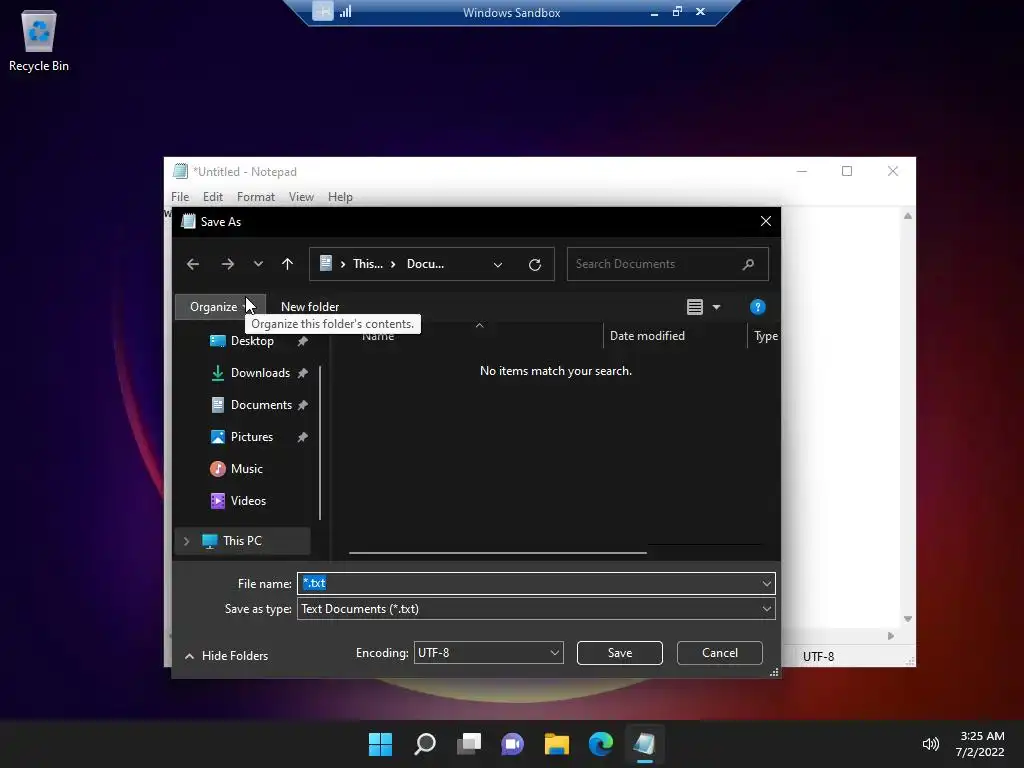Image resolution: width=1024 pixels, height=768 pixels.
Task: Click the Save button
Action: (x=620, y=653)
